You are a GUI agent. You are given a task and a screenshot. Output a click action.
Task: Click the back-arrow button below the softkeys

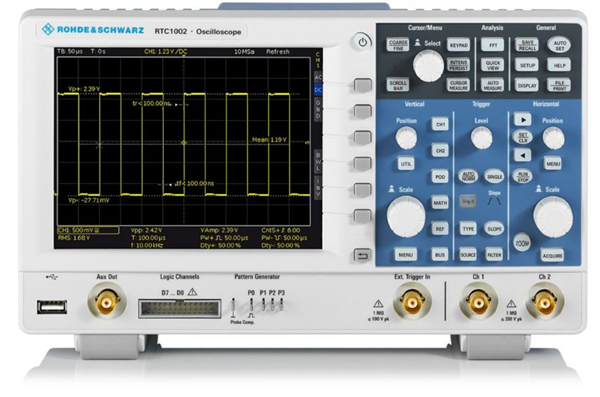(362, 255)
